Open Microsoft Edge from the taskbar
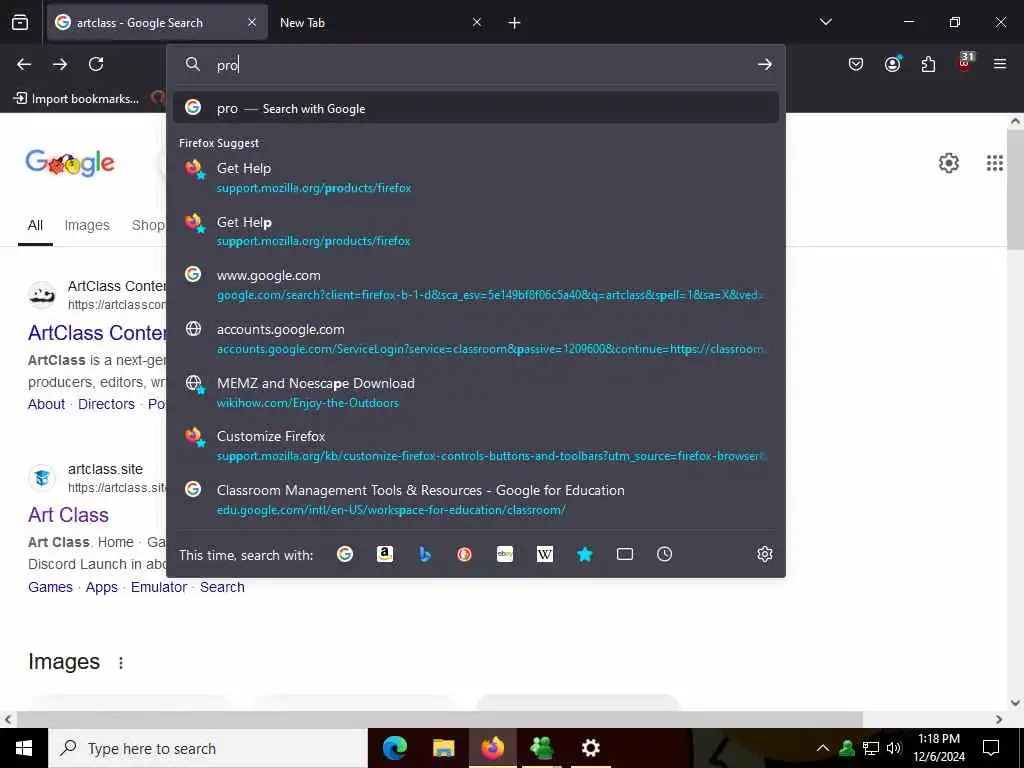Viewport: 1024px width, 768px height. pos(394,748)
